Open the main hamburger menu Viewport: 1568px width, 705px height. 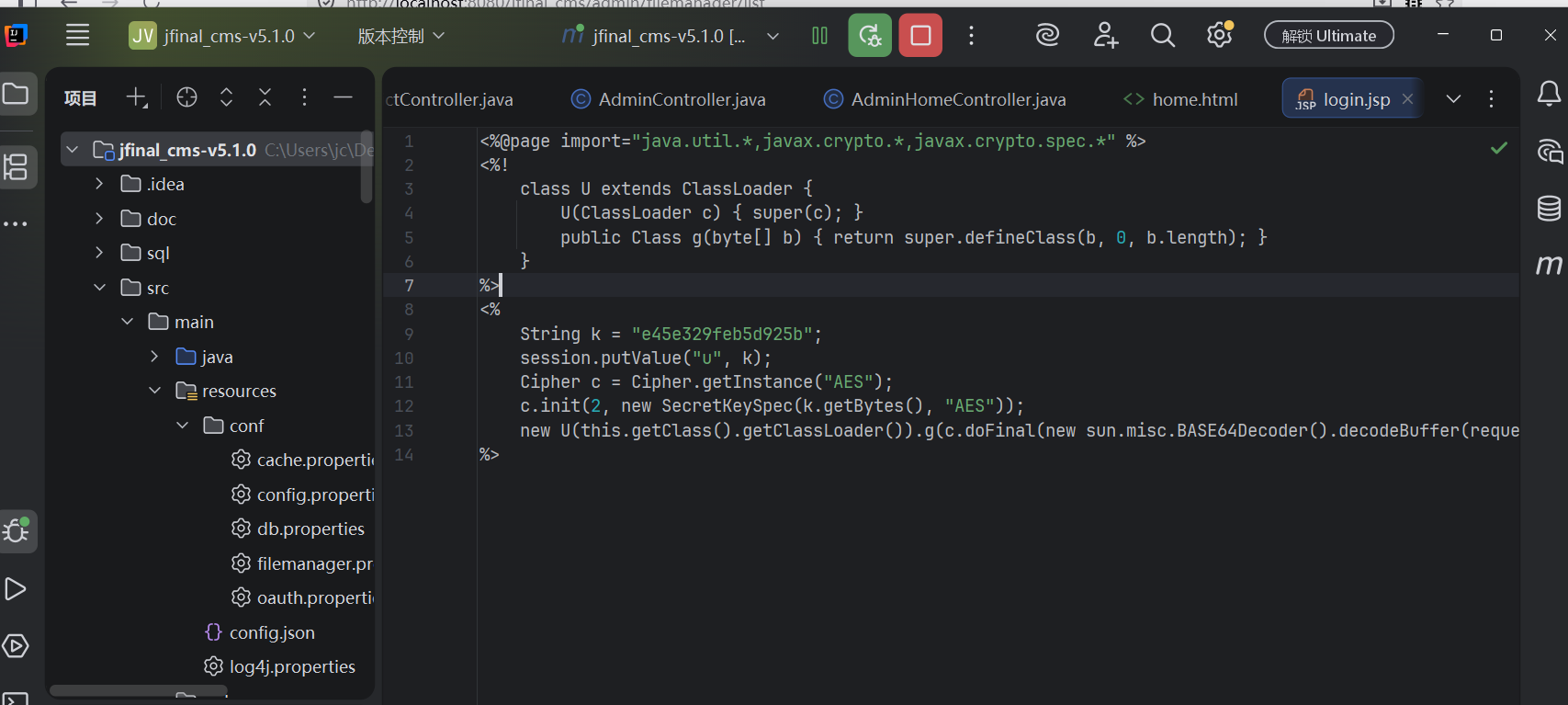pos(78,36)
